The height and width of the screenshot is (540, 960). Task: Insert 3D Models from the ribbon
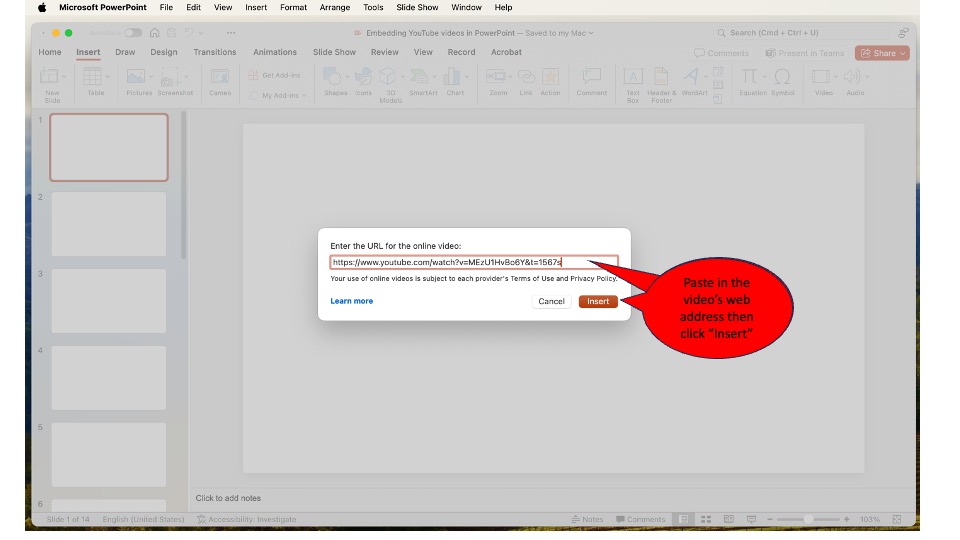coord(391,85)
